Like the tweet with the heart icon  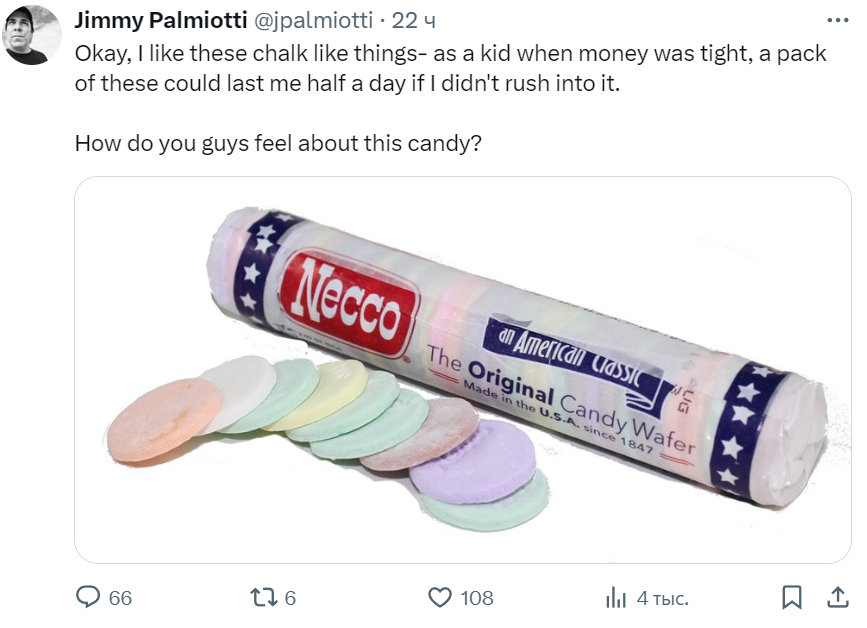click(440, 597)
